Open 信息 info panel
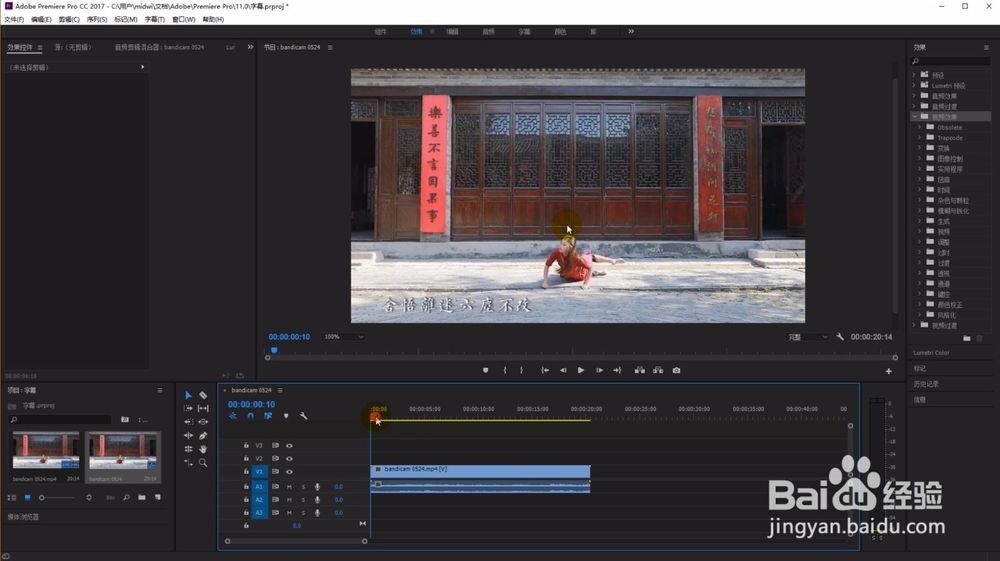Image resolution: width=1000 pixels, height=561 pixels. [x=919, y=400]
